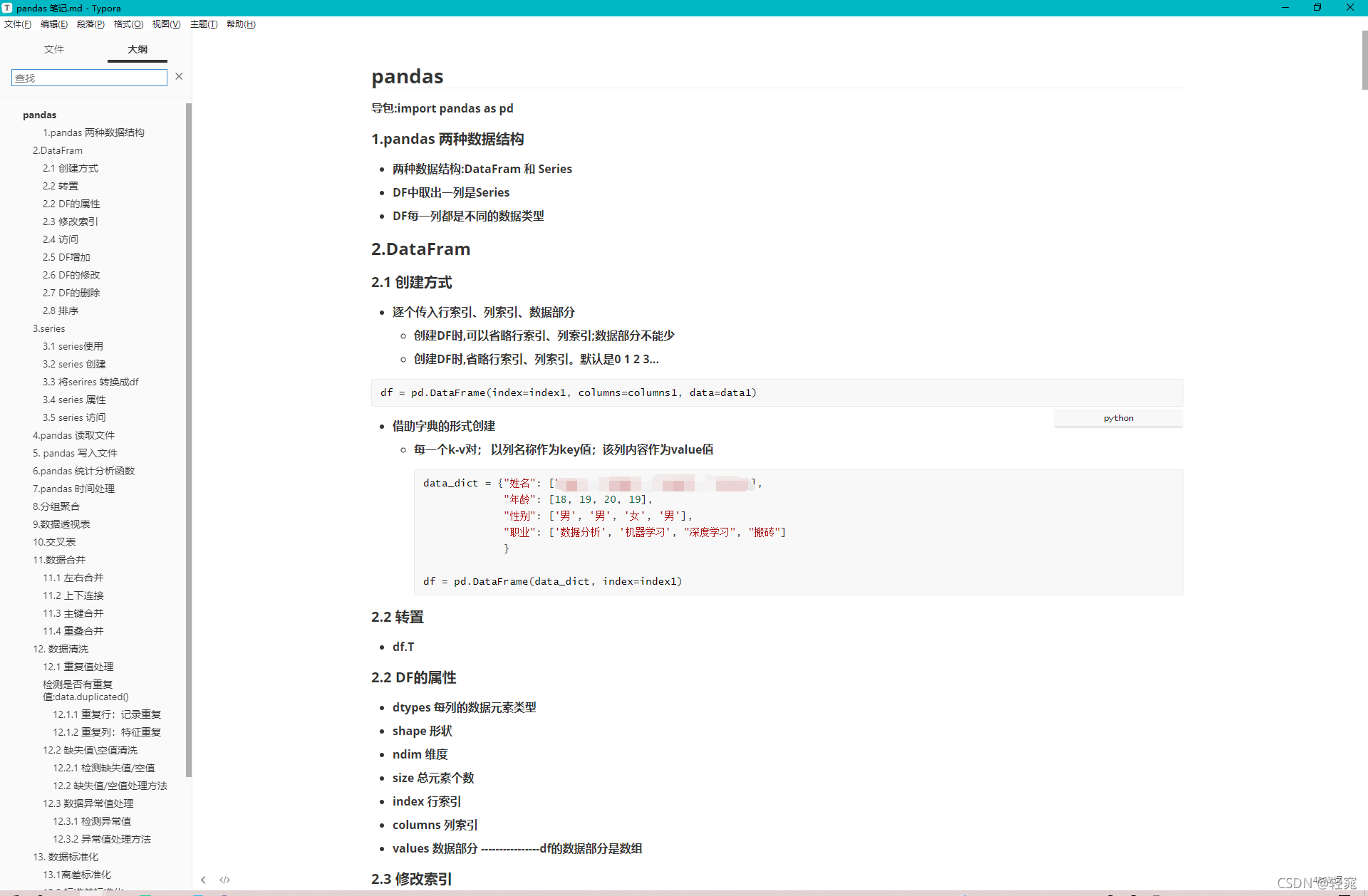Go to 12.1.1 重复行：记录重复 entry
Screen dimensions: 1368x896
pos(107,714)
